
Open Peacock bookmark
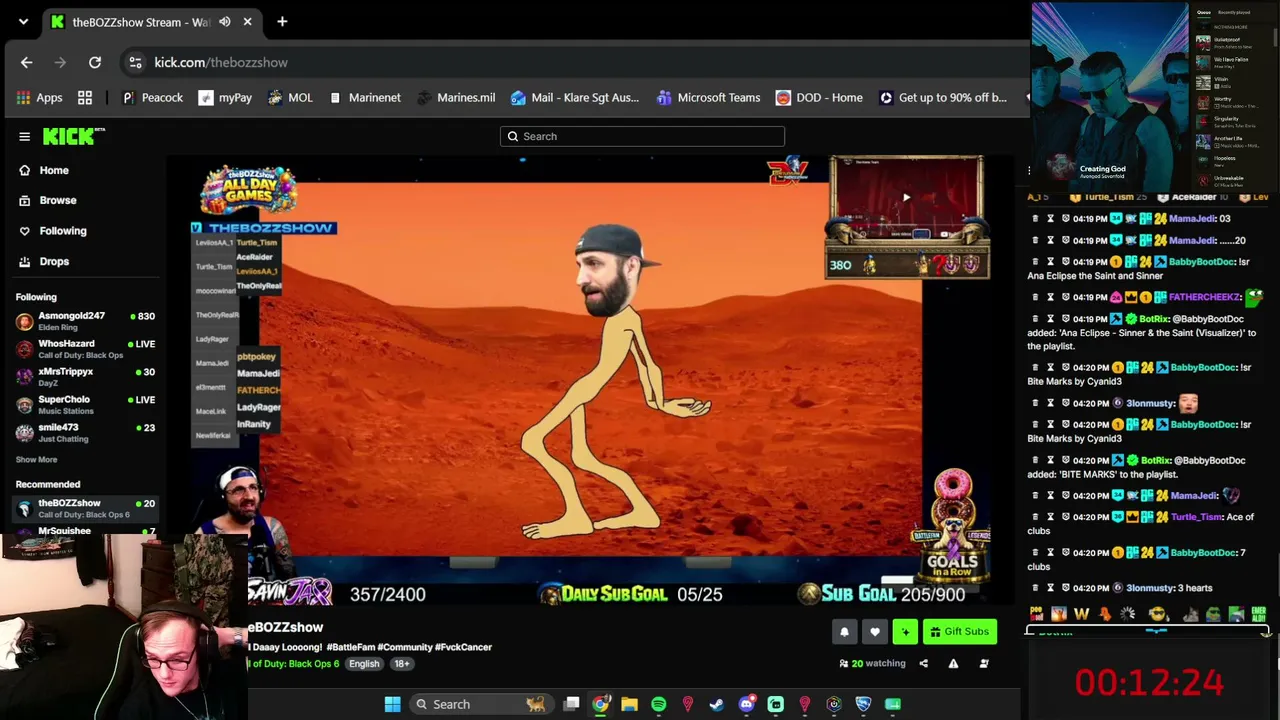click(x=152, y=98)
